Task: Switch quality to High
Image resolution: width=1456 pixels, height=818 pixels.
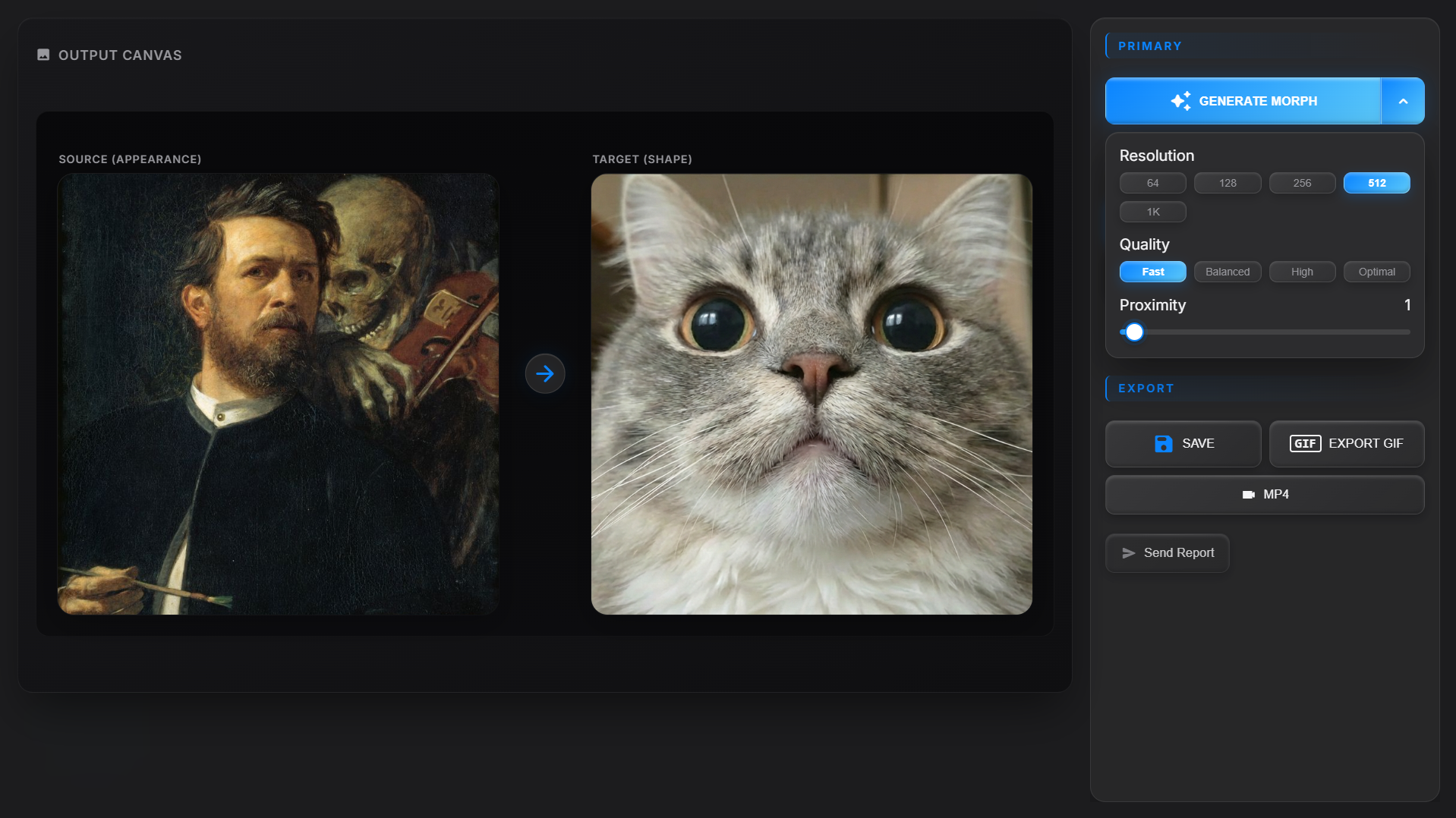Action: coord(1302,272)
